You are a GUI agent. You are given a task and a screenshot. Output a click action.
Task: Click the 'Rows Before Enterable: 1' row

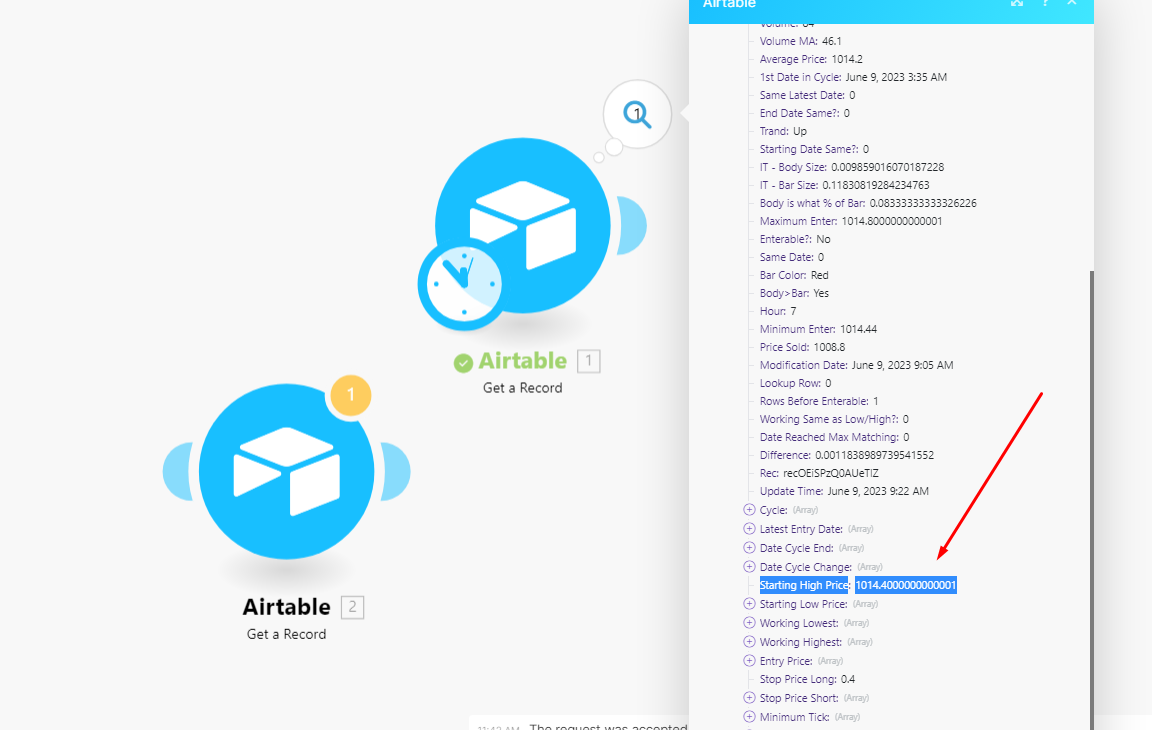[x=819, y=401]
